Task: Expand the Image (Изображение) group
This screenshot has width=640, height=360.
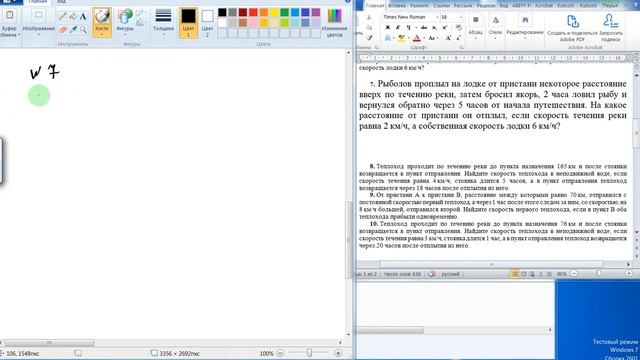Action: tap(38, 22)
